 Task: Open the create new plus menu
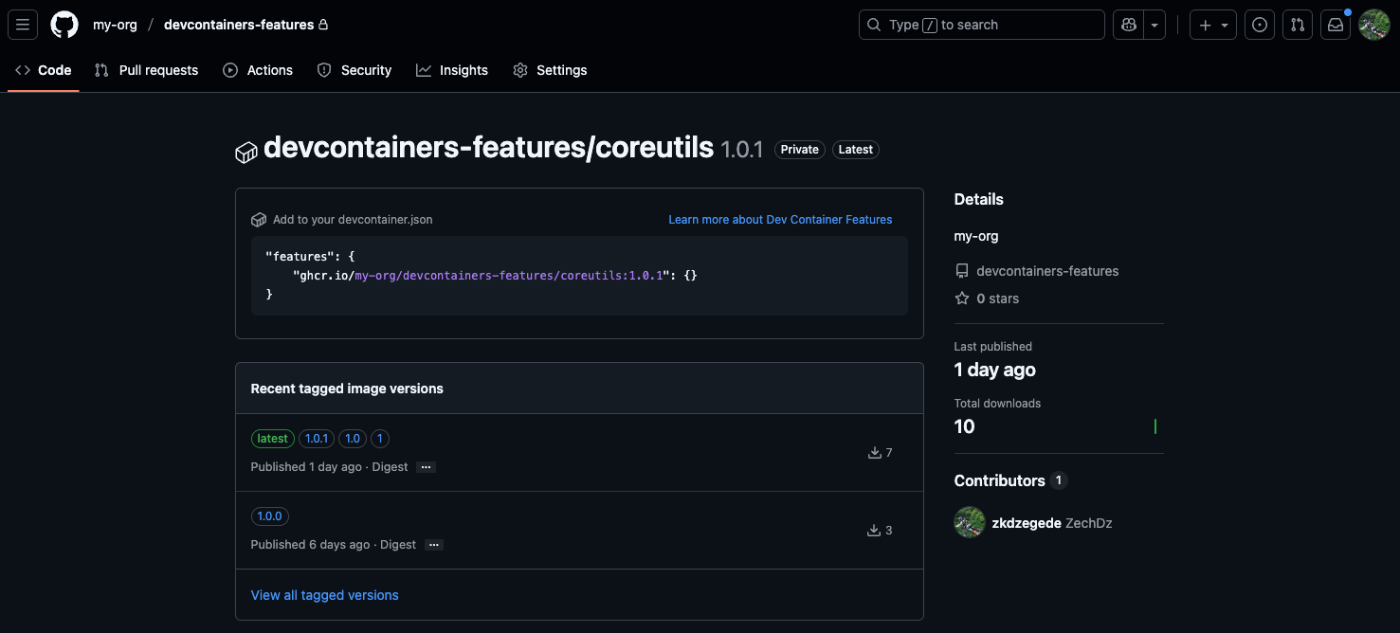coord(1213,25)
